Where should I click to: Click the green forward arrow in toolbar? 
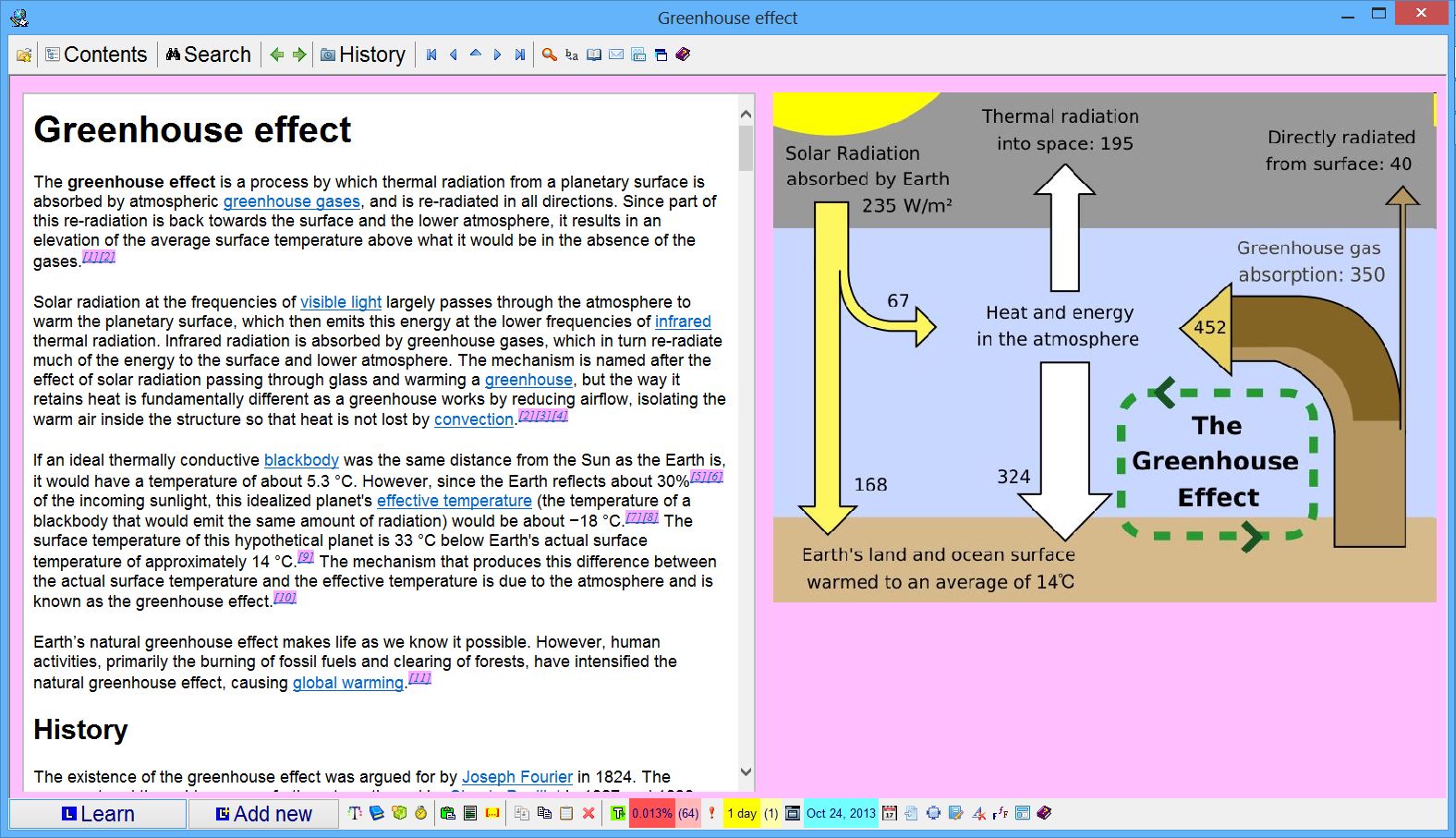click(x=299, y=55)
